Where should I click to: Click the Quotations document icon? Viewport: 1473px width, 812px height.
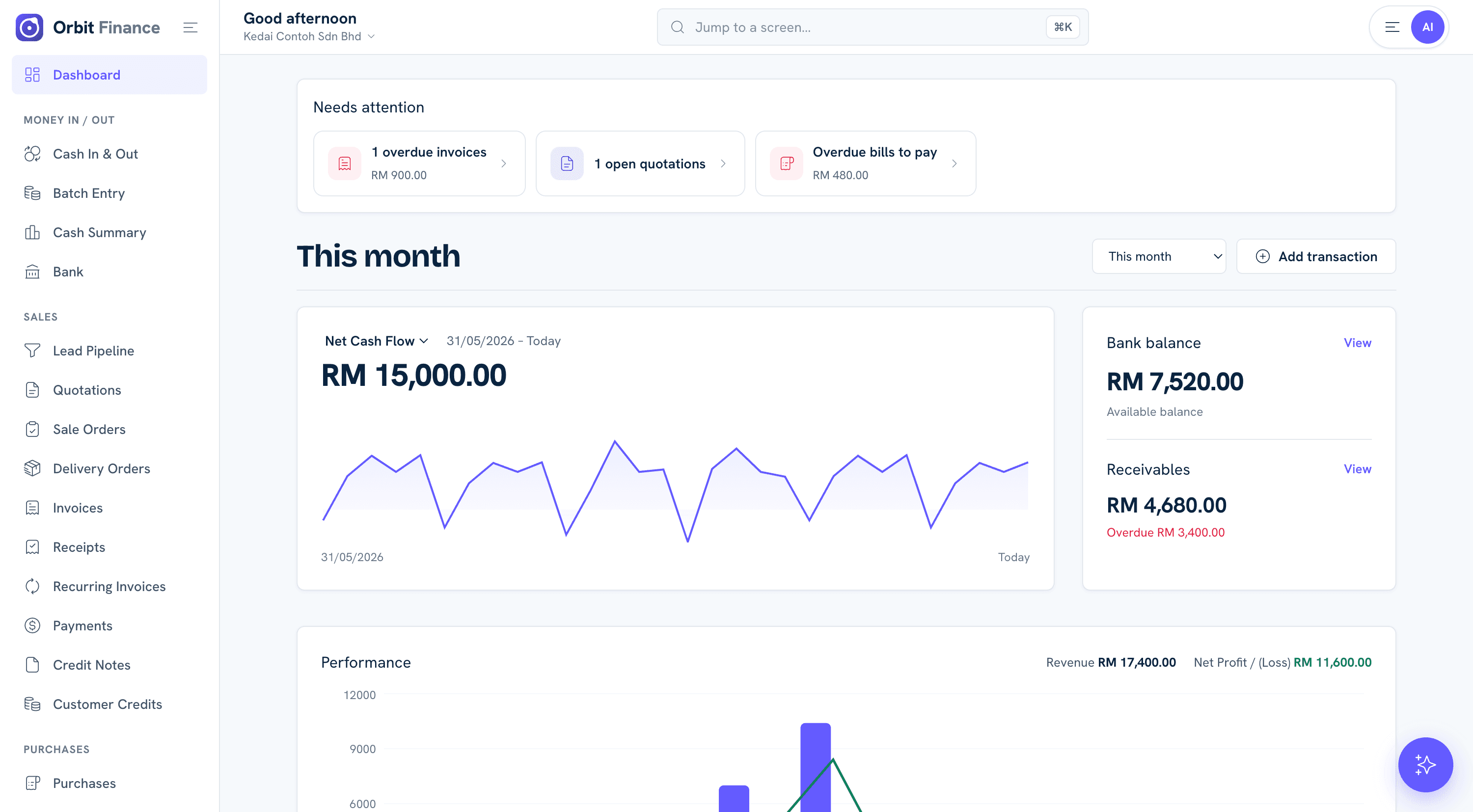(x=32, y=390)
